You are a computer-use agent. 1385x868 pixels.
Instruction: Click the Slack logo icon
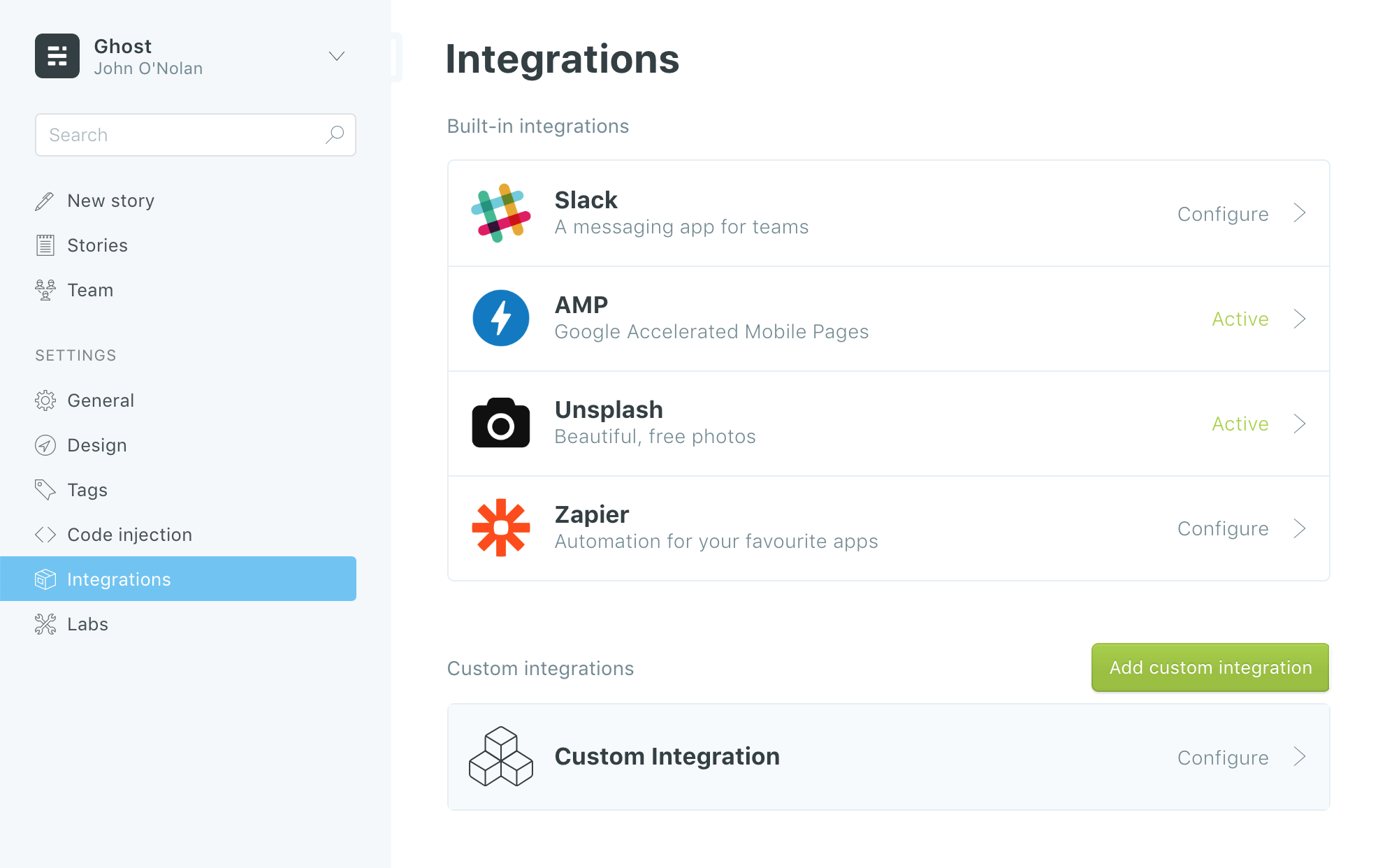pyautogui.click(x=500, y=213)
